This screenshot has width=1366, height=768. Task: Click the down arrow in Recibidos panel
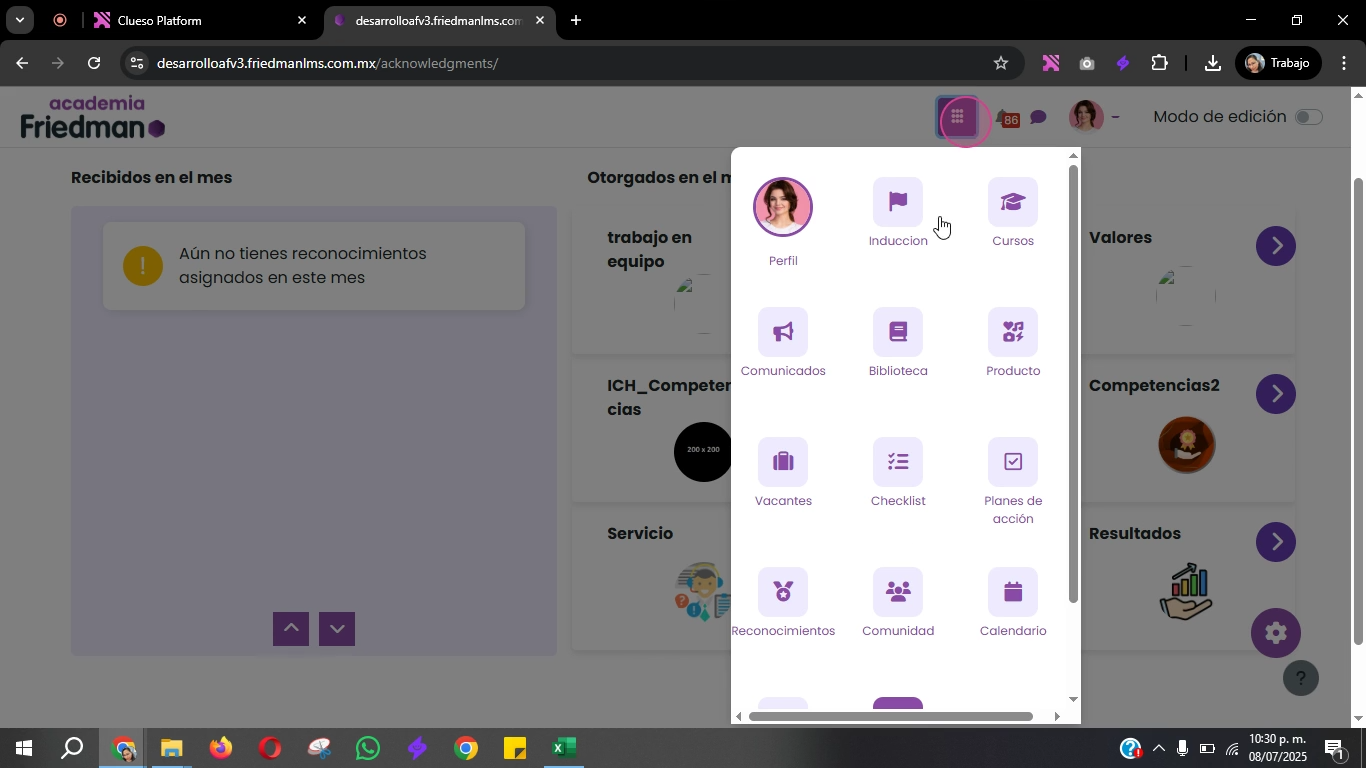pos(337,628)
